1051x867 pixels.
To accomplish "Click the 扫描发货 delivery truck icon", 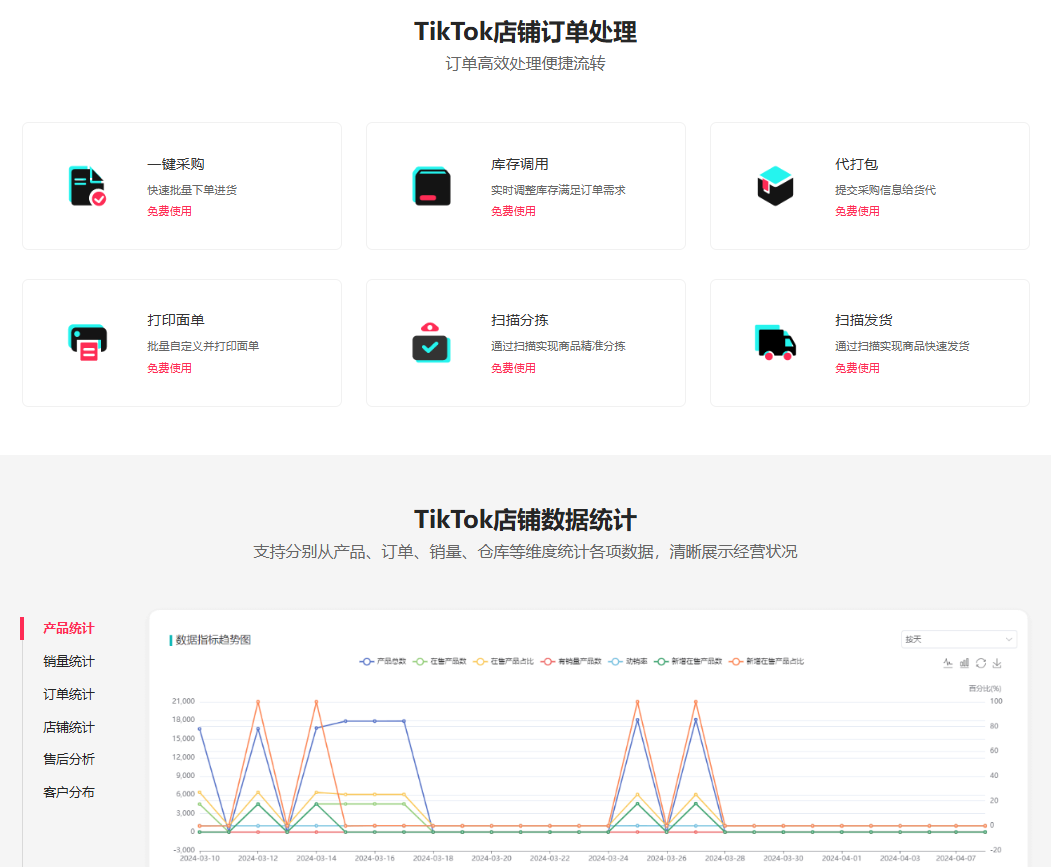I will click(x=775, y=342).
